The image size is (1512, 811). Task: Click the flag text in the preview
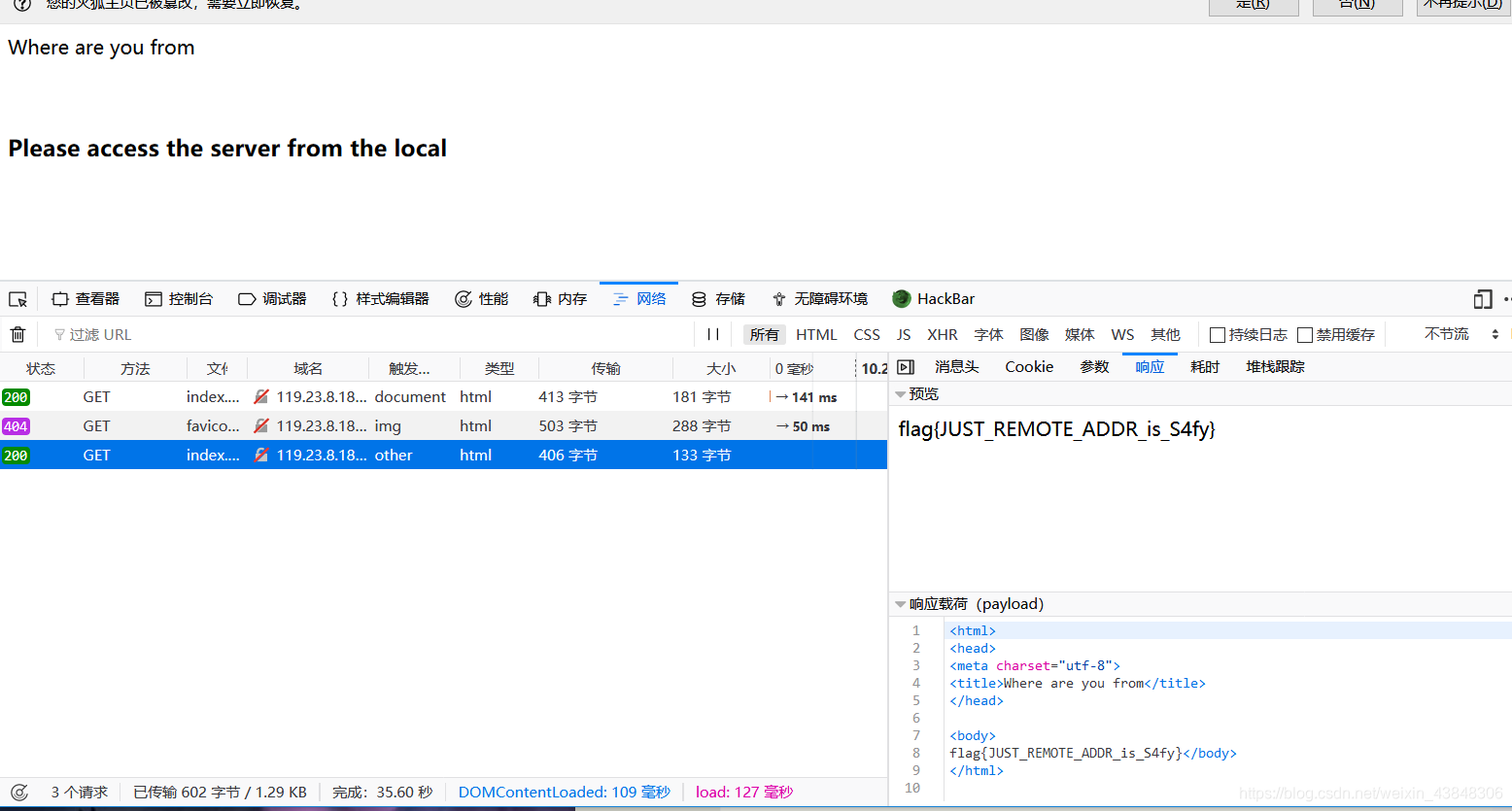tap(1057, 428)
